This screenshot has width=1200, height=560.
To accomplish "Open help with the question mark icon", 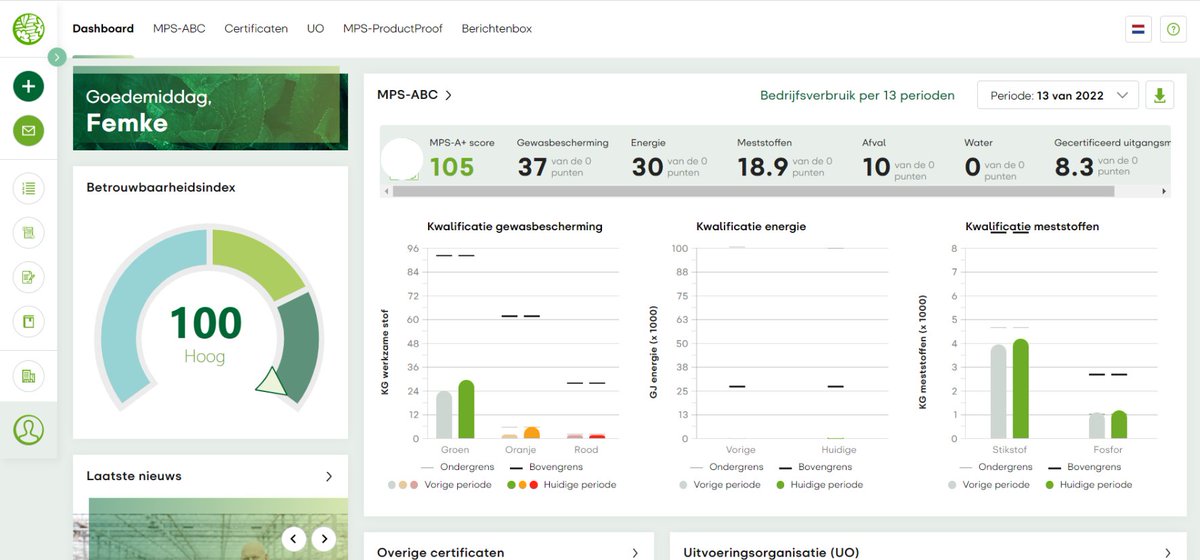I will [x=1172, y=30].
